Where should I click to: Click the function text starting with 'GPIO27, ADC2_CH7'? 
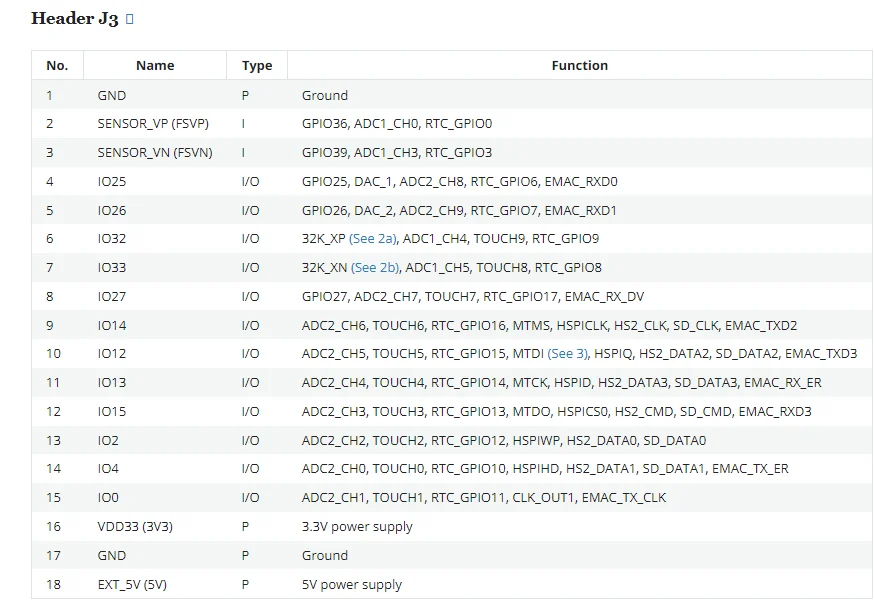click(x=473, y=297)
